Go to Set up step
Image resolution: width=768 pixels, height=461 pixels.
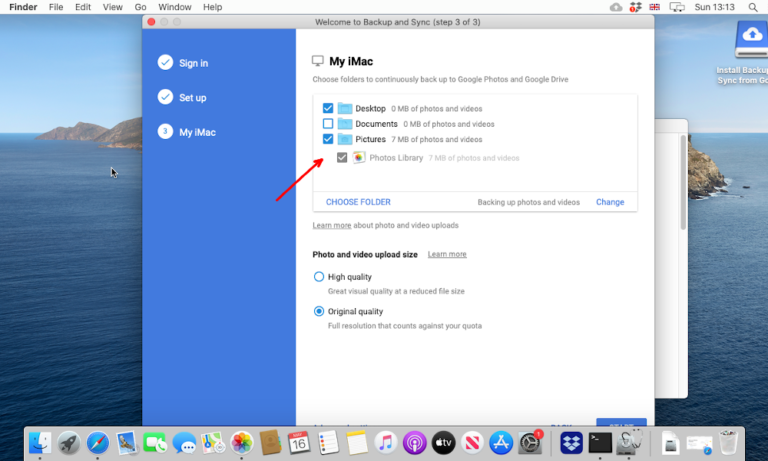tap(182, 97)
